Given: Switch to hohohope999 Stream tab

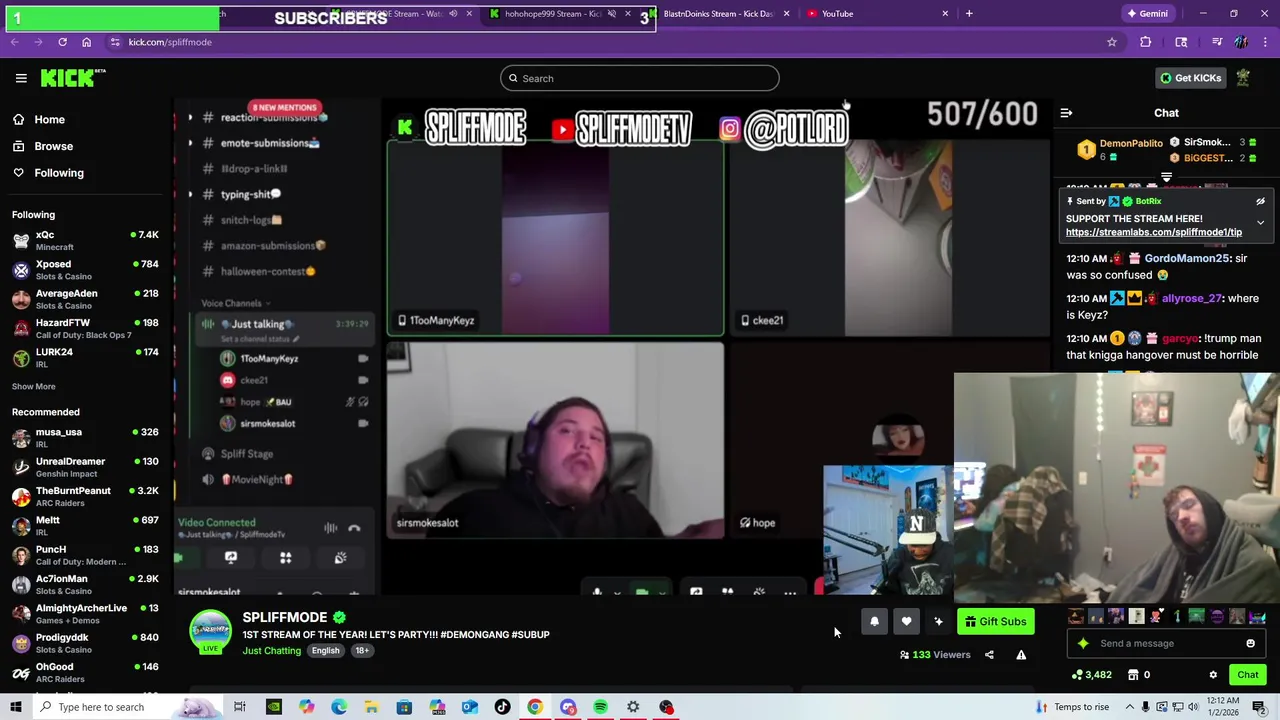Looking at the screenshot, I should 552,14.
